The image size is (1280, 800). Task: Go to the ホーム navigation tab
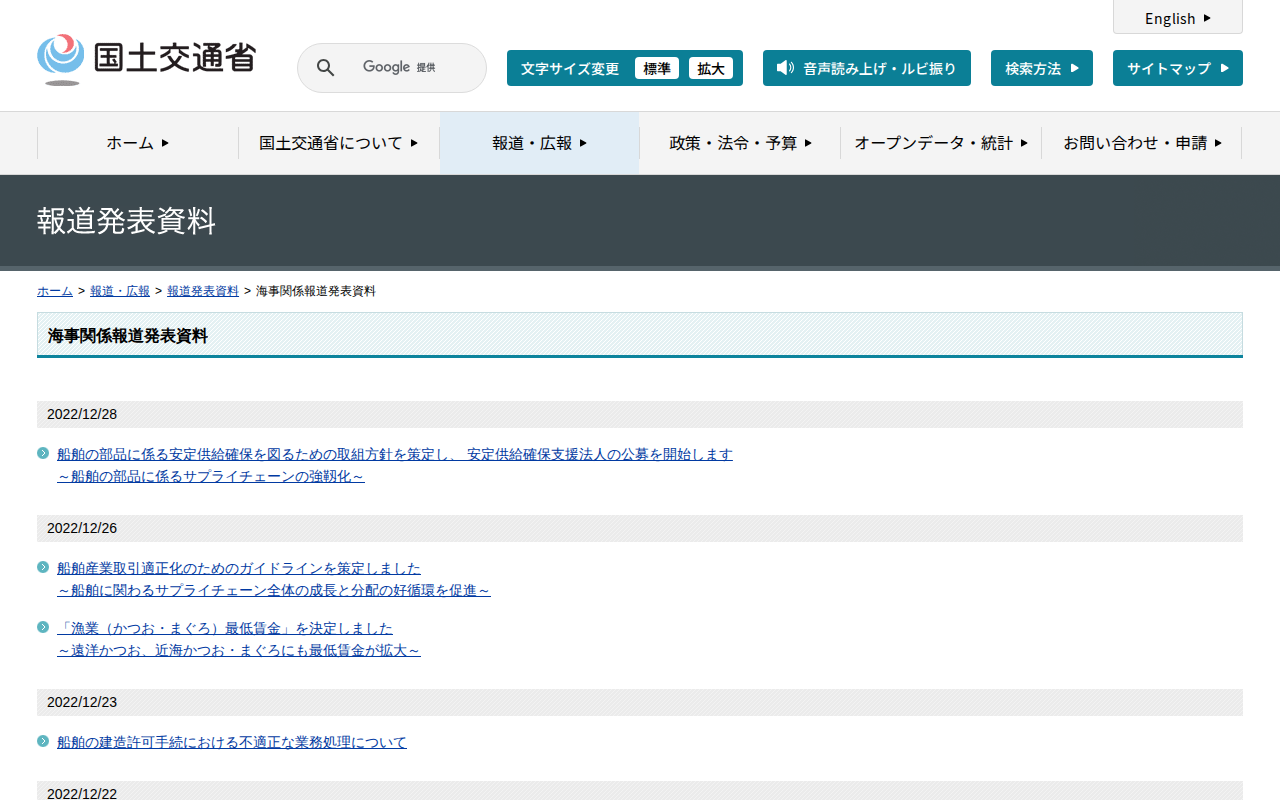(x=138, y=143)
